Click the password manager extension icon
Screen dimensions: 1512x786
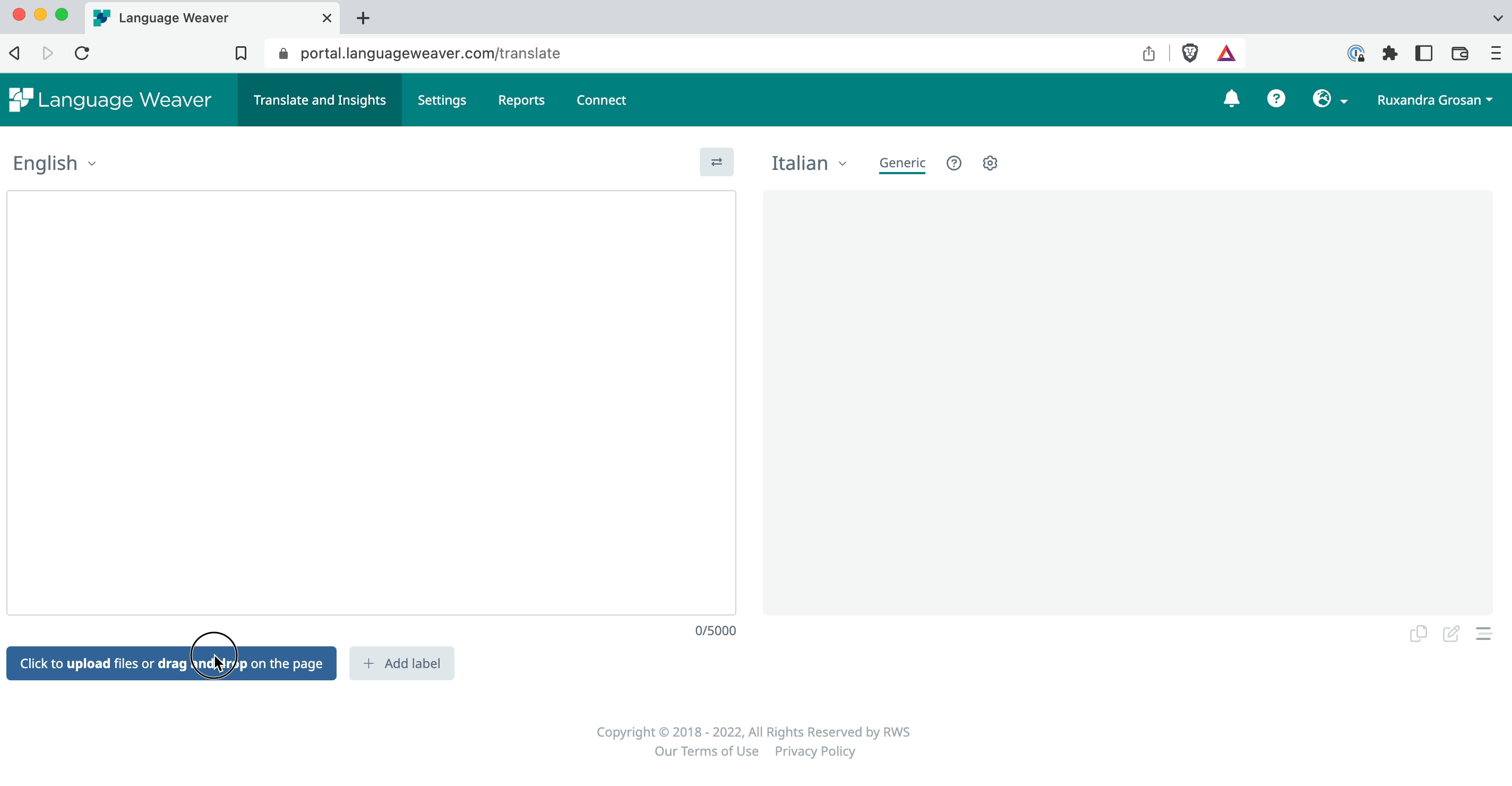(x=1356, y=54)
